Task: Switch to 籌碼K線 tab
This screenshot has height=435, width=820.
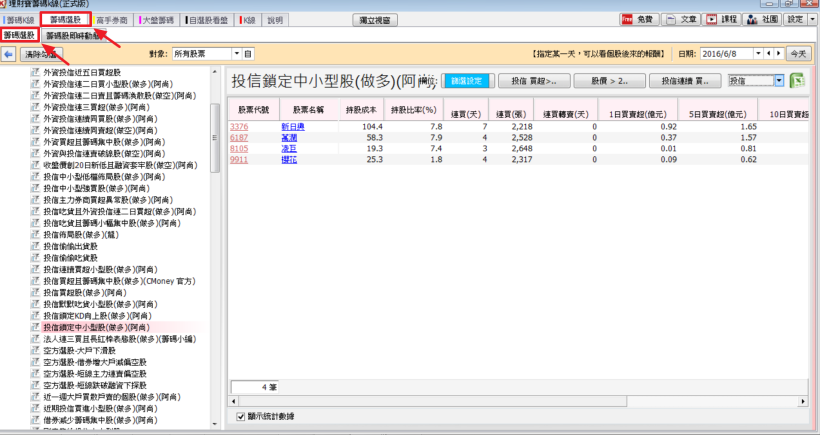Action: tap(19, 20)
